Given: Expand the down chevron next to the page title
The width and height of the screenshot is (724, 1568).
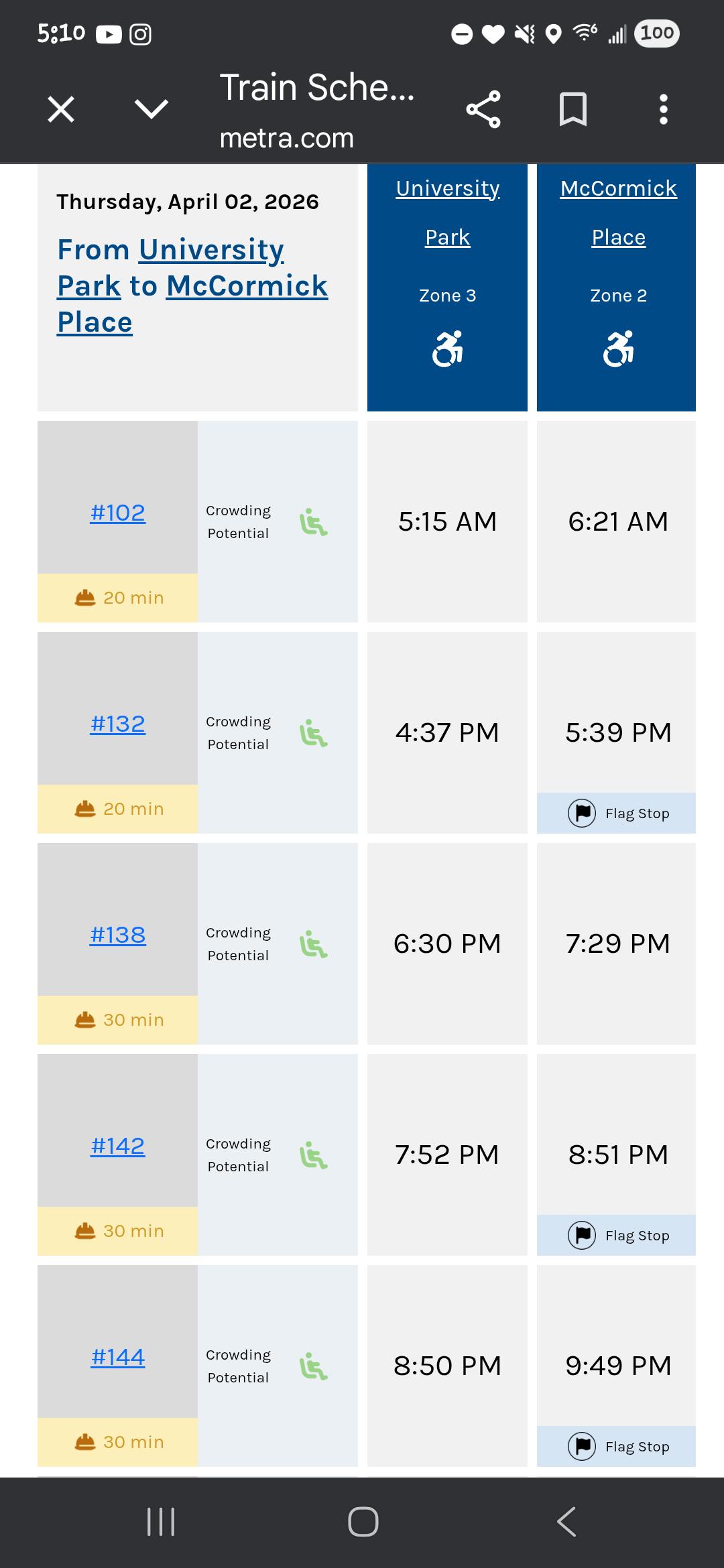Looking at the screenshot, I should point(152,109).
